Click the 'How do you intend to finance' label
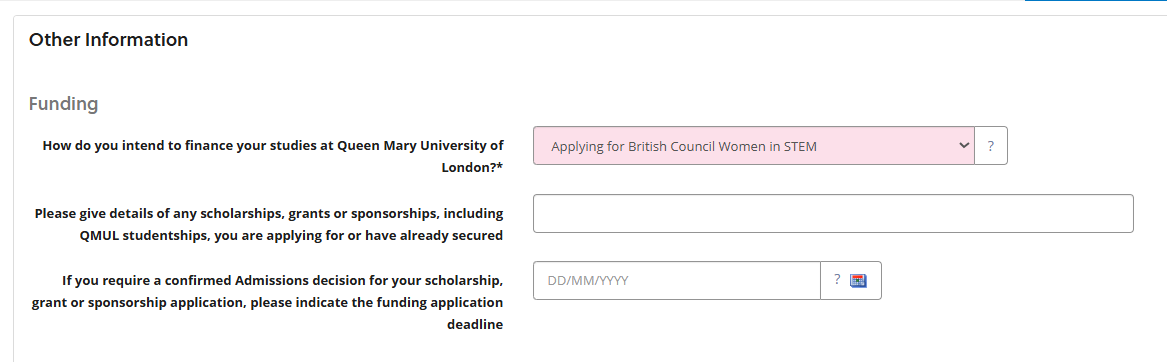 point(272,156)
